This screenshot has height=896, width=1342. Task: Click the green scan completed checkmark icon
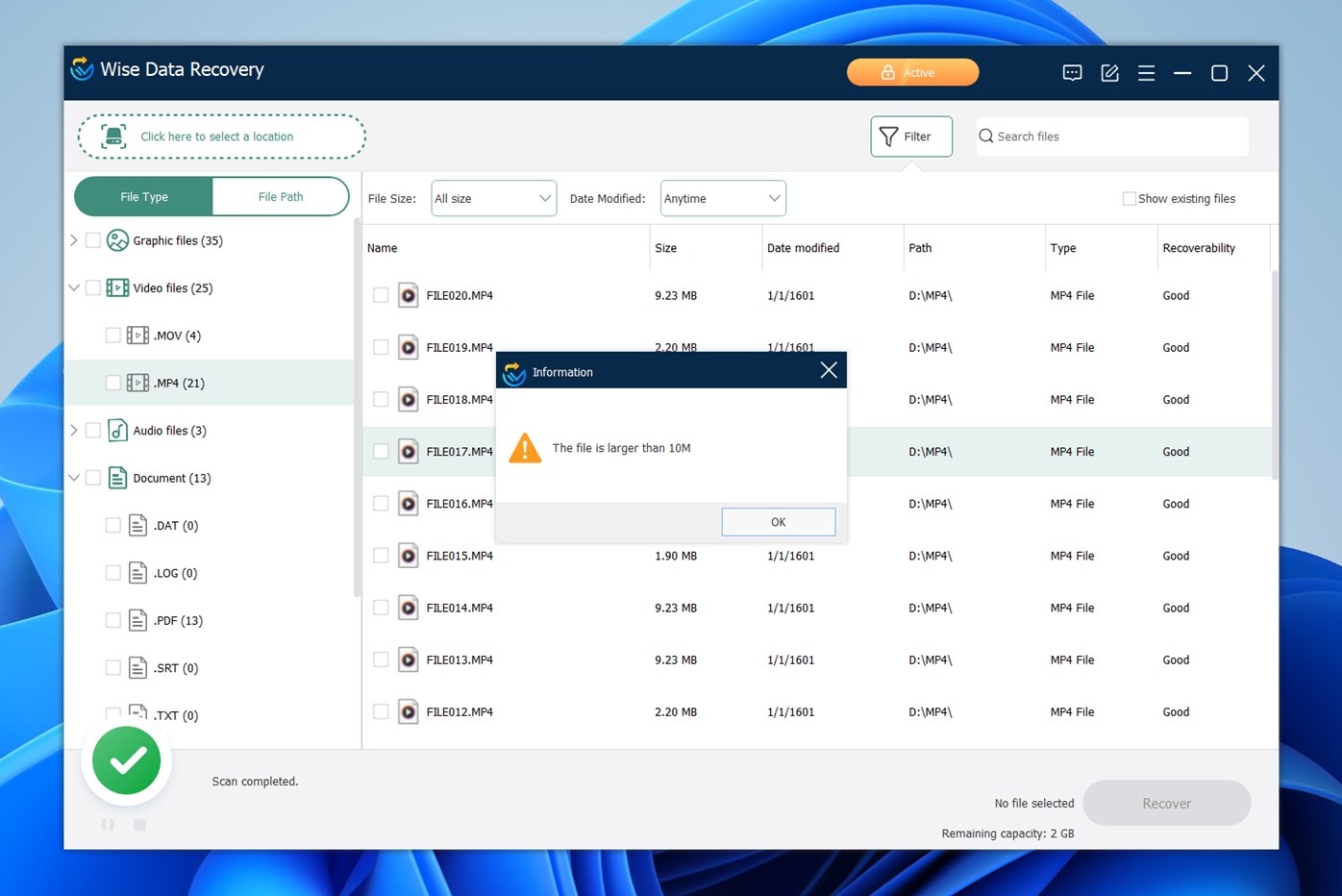(x=127, y=760)
